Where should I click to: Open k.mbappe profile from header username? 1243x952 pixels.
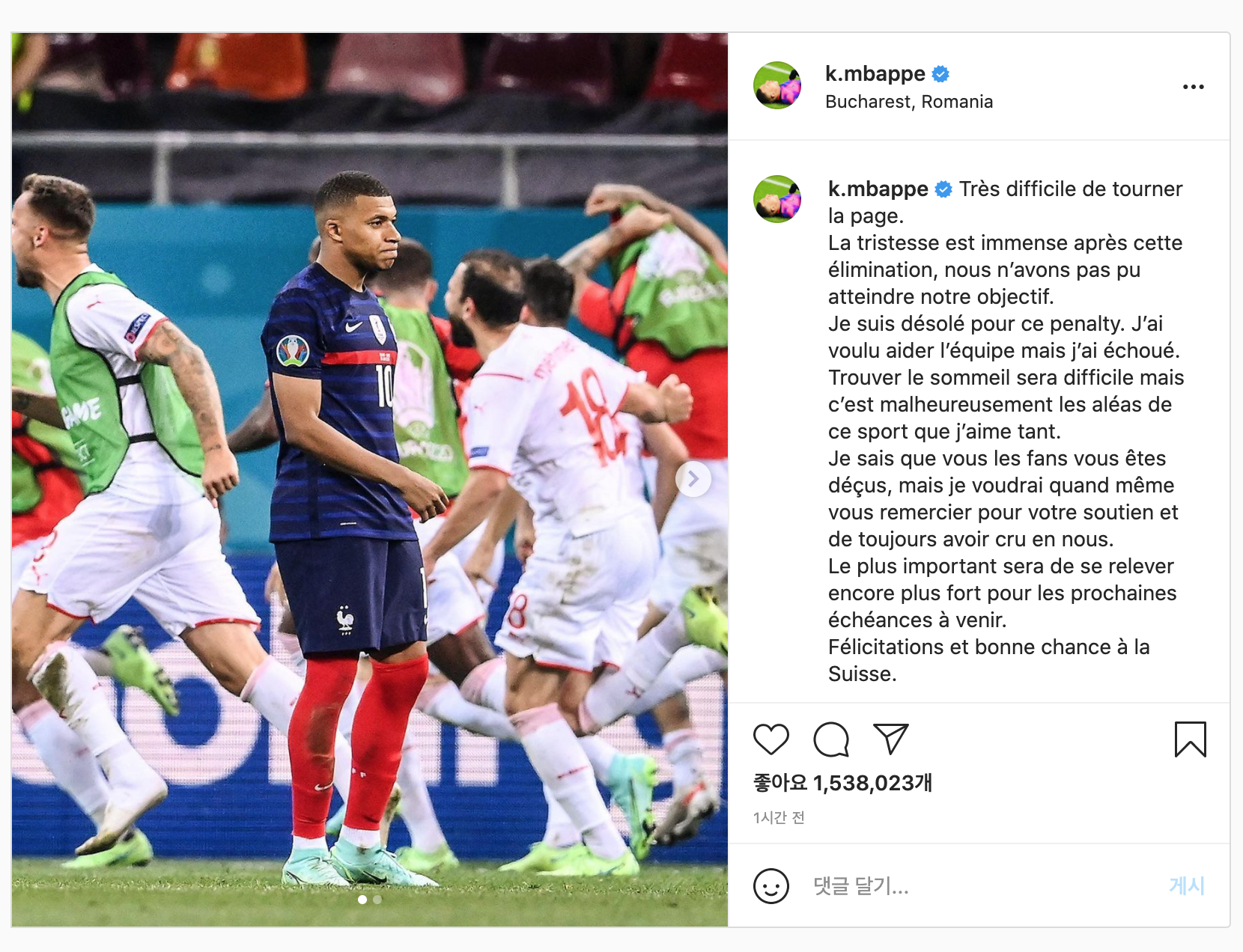pos(875,73)
